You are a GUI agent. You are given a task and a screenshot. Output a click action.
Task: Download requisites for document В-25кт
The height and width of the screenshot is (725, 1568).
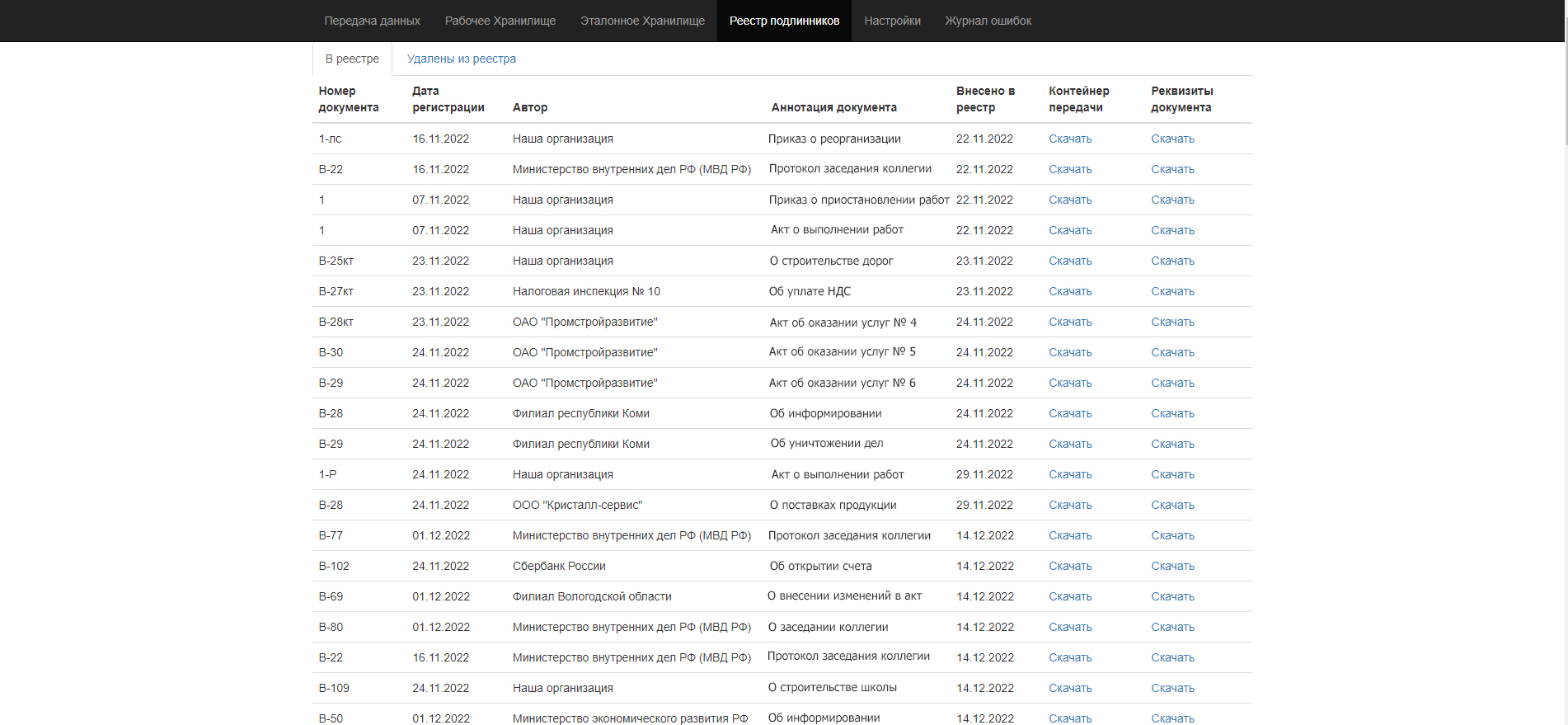pos(1172,261)
